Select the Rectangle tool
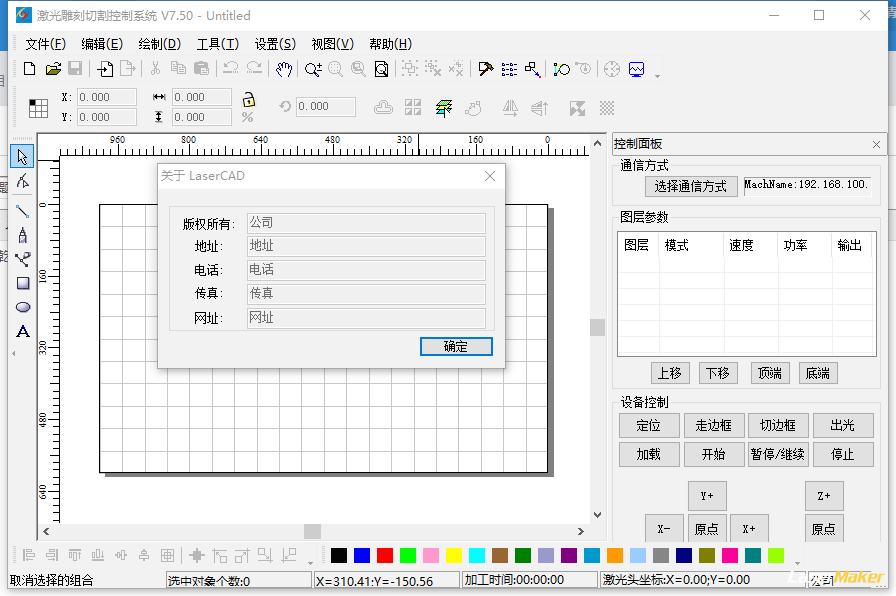This screenshot has width=896, height=596. [23, 283]
